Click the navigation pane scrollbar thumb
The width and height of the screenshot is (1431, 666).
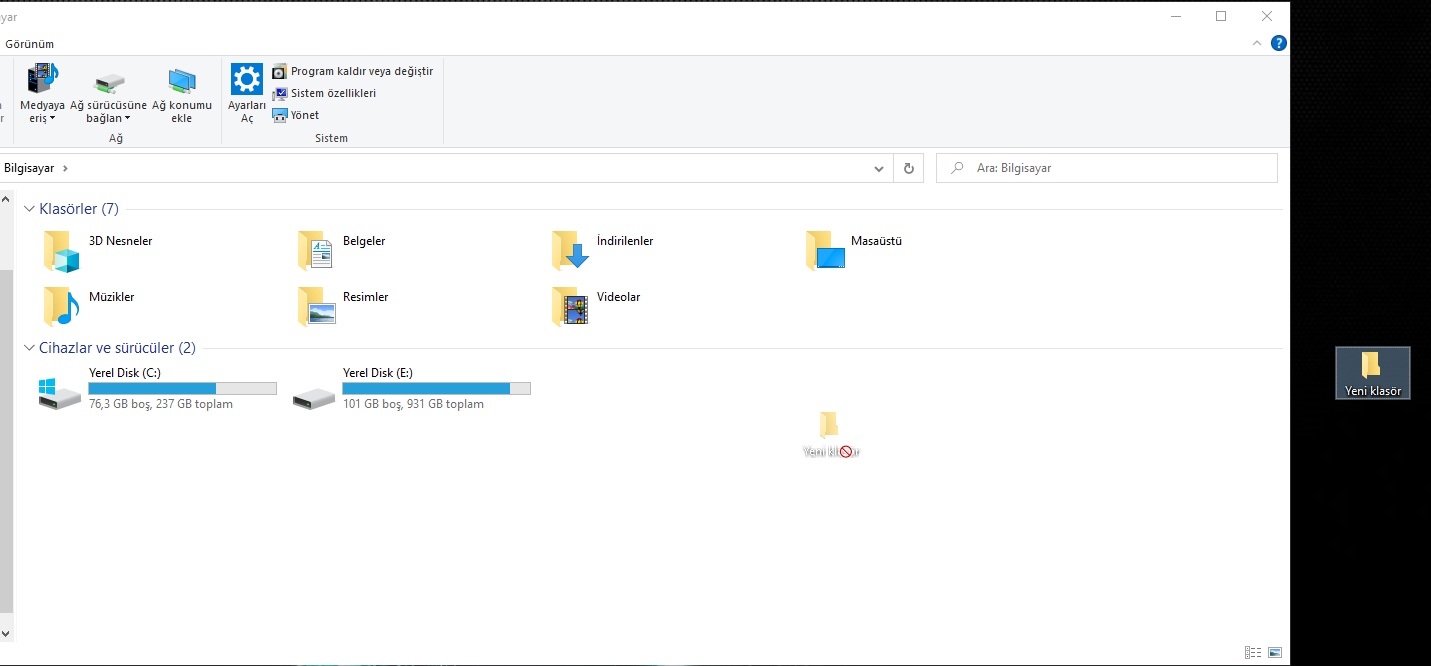(x=6, y=441)
